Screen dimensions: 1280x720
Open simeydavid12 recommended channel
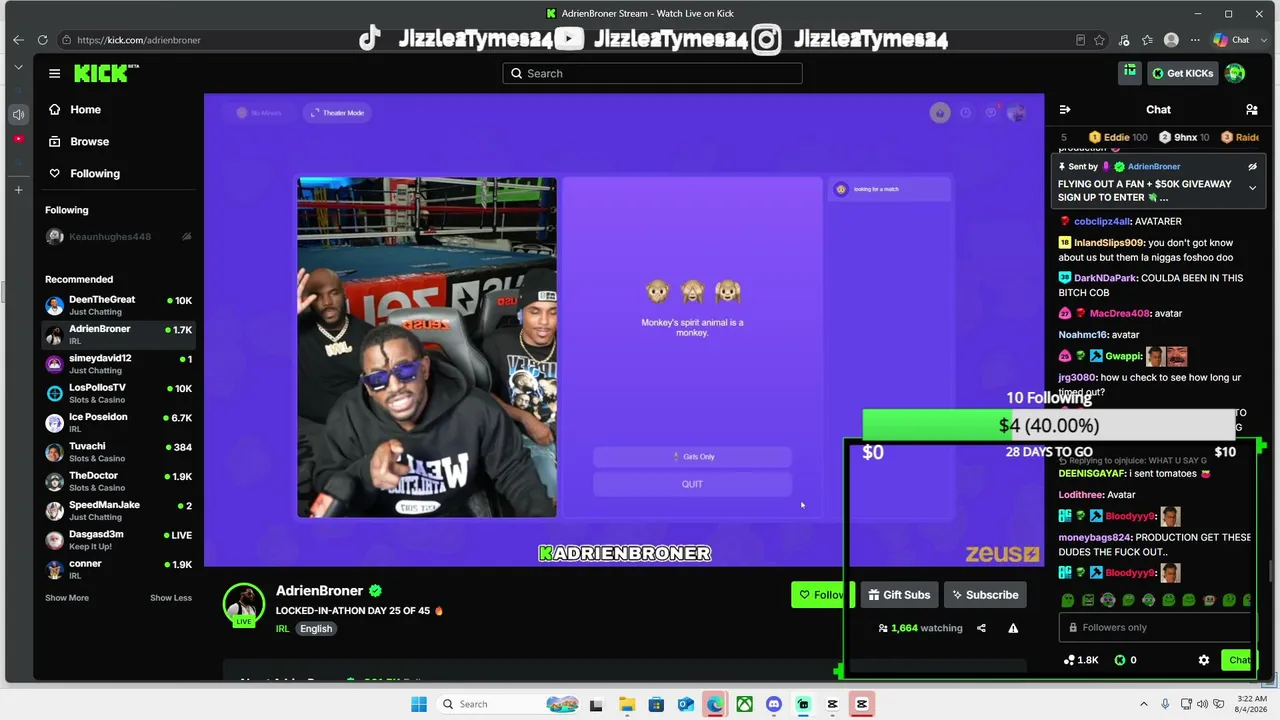(x=118, y=364)
